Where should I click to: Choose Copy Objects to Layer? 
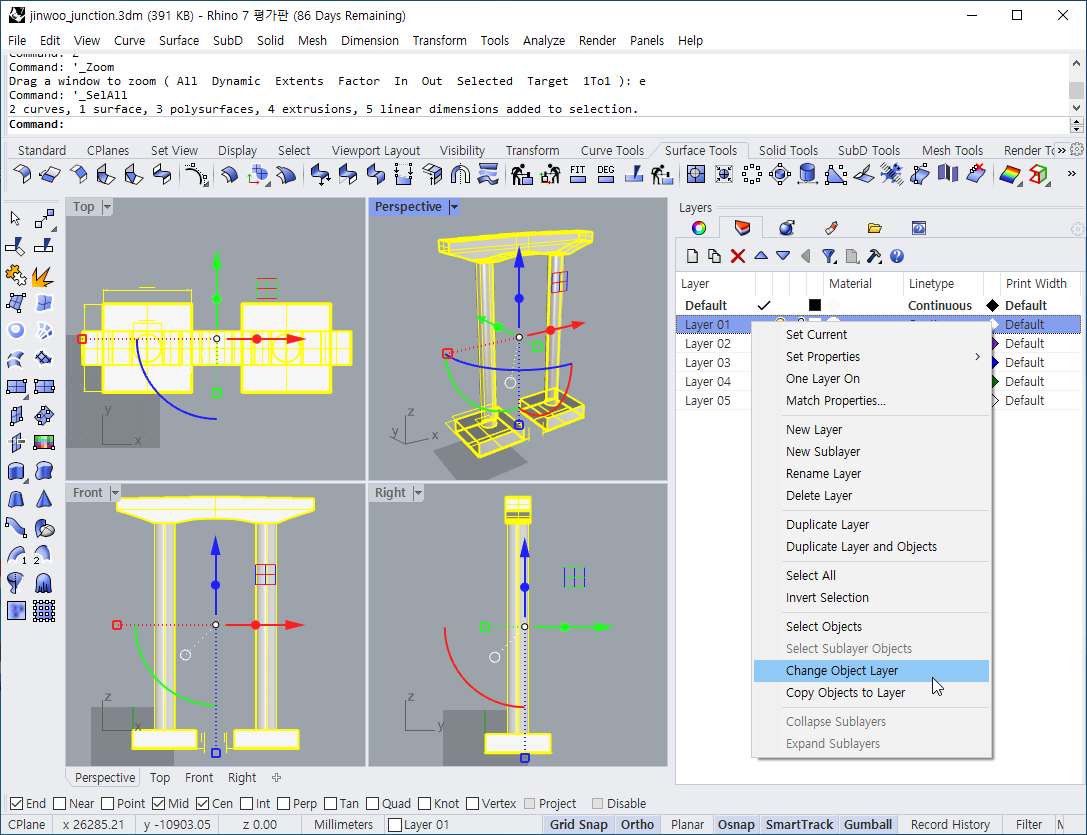click(x=871, y=693)
